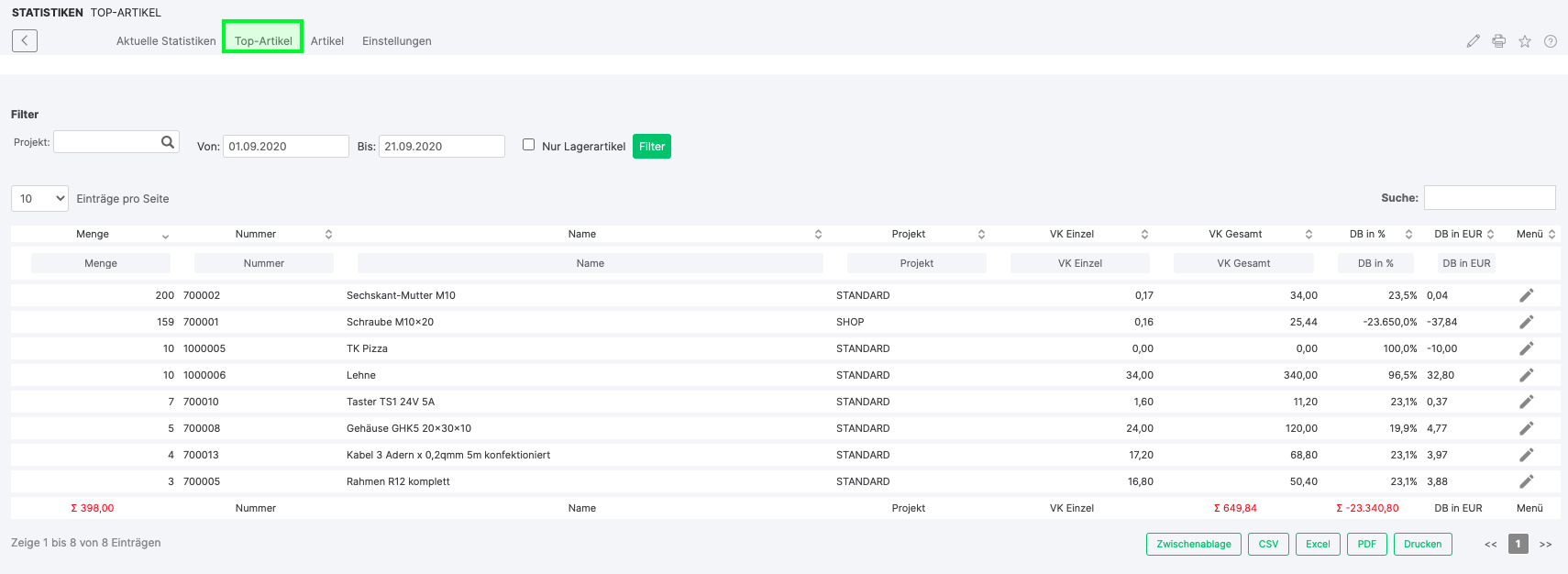Viewport: 1568px width, 574px height.
Task: Focus the Suche search field
Action: (1488, 197)
